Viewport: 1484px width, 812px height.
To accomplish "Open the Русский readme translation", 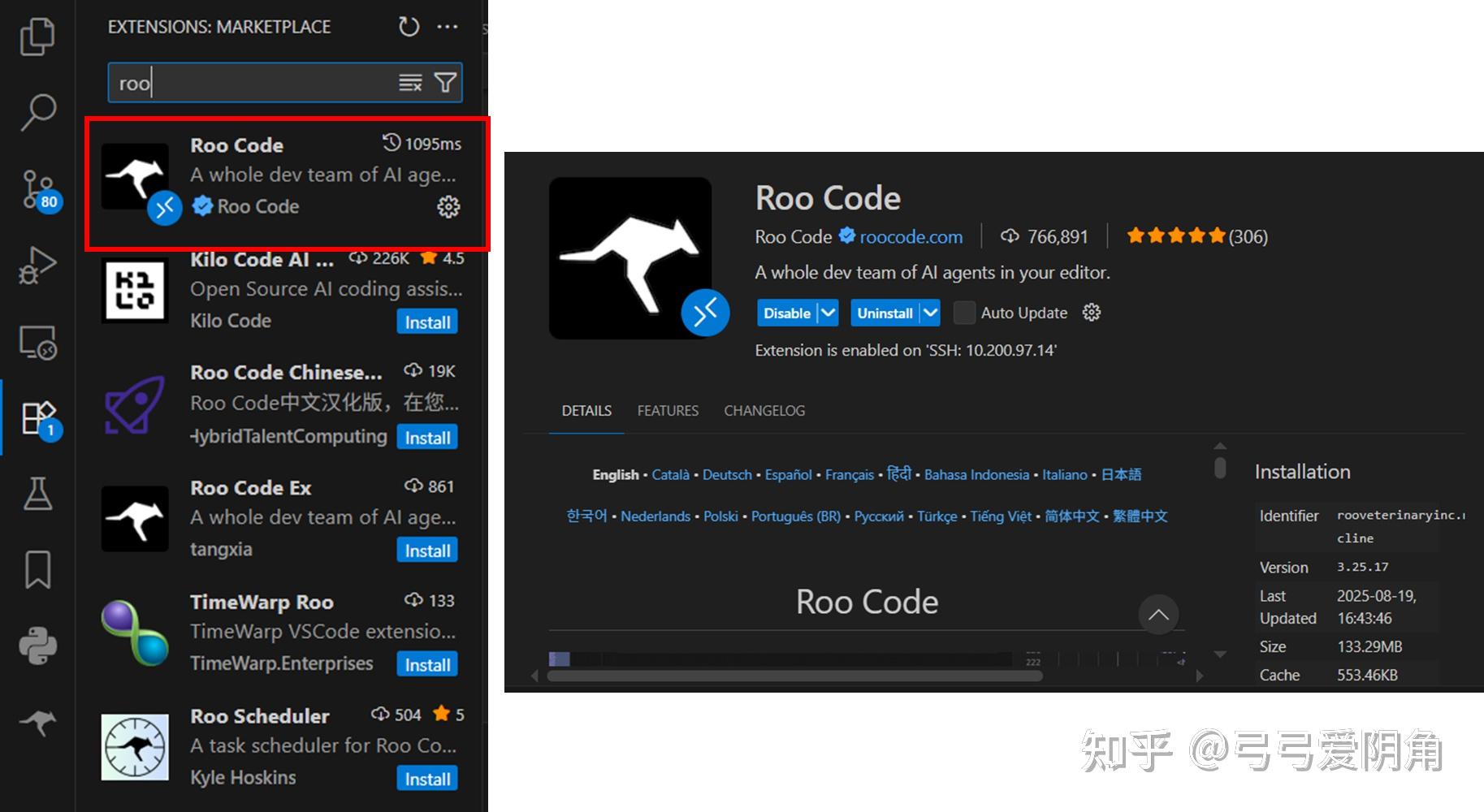I will (x=879, y=516).
